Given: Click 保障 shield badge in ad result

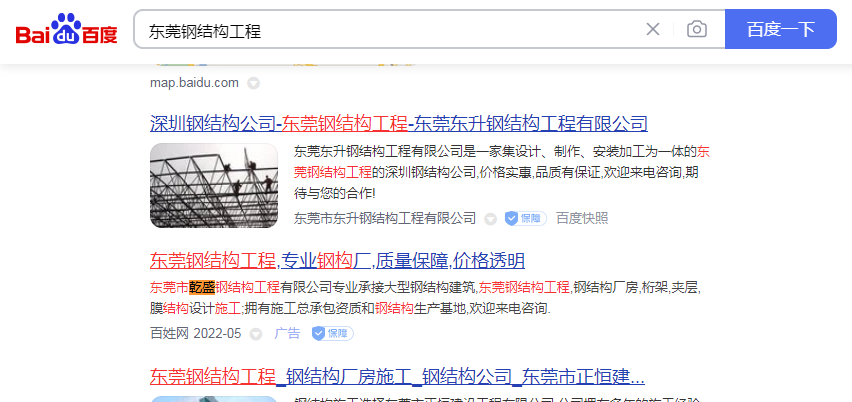Looking at the screenshot, I should click(333, 333).
